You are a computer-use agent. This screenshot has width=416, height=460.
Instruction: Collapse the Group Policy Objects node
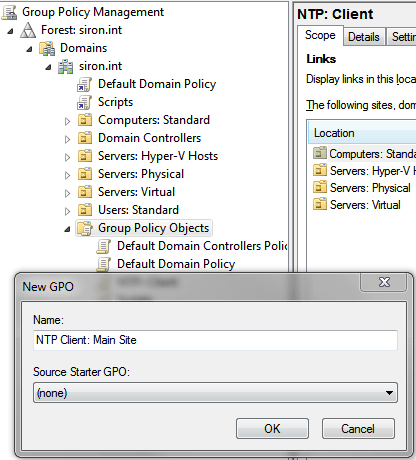click(67, 229)
